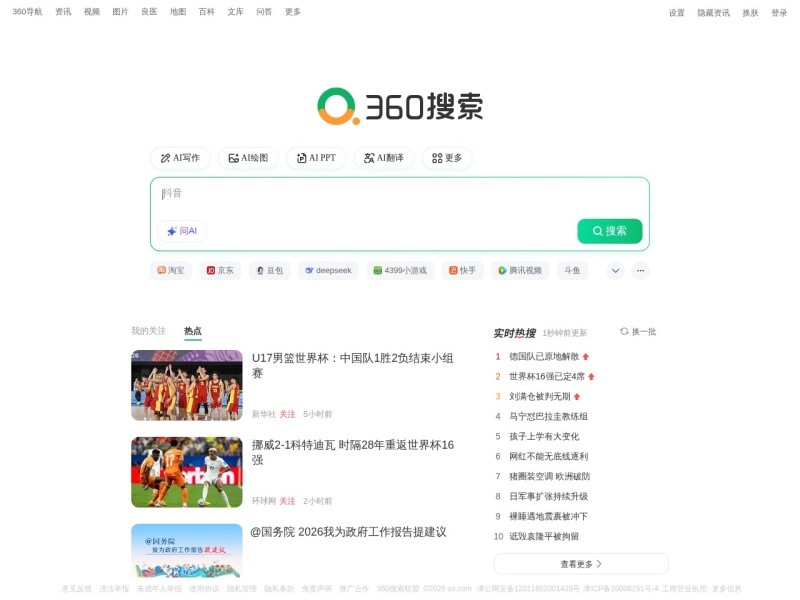Viewport: 800px width, 600px height.
Task: Open 问答 in top menu
Action: click(264, 12)
